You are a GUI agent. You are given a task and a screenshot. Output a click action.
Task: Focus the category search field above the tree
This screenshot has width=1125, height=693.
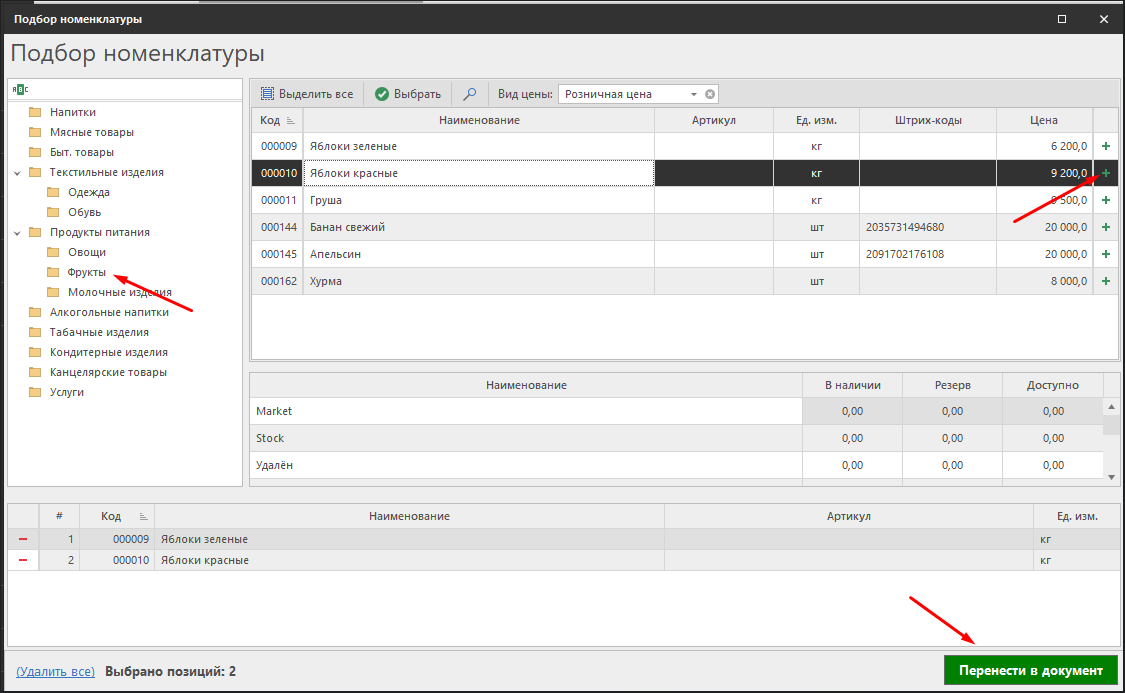(x=130, y=89)
